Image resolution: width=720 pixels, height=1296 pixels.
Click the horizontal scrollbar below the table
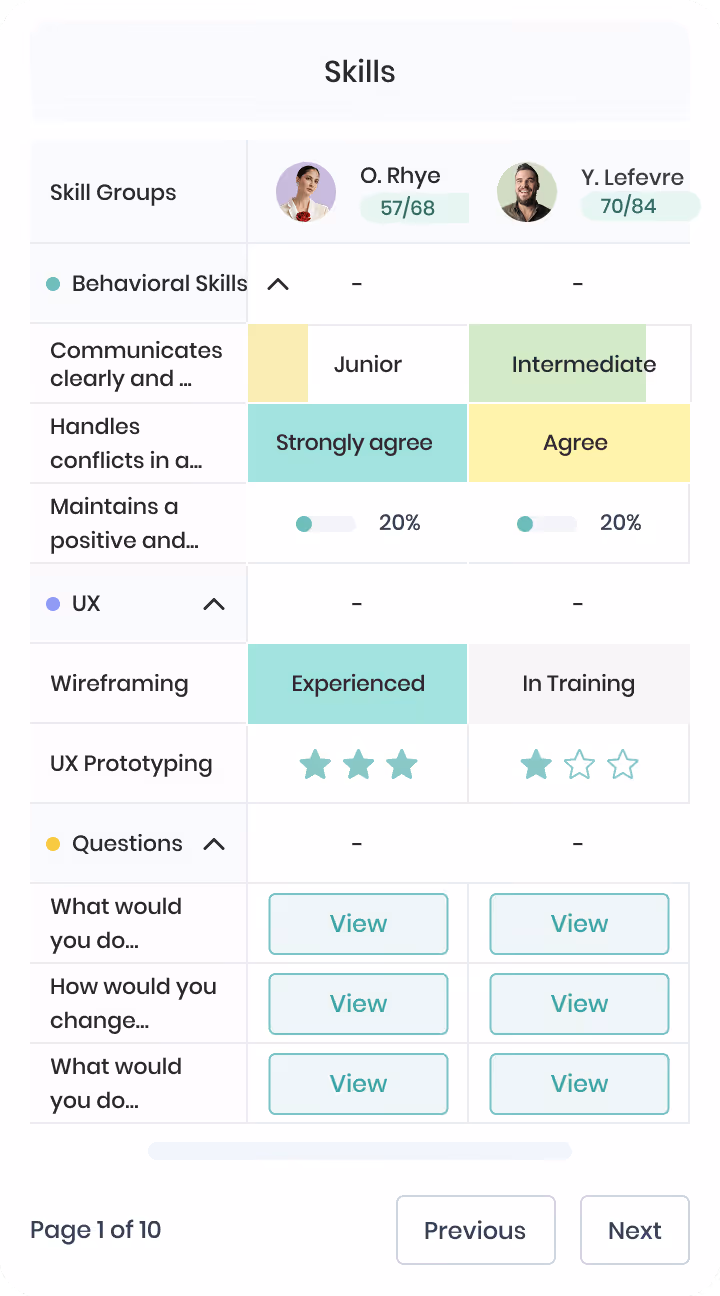point(360,1151)
